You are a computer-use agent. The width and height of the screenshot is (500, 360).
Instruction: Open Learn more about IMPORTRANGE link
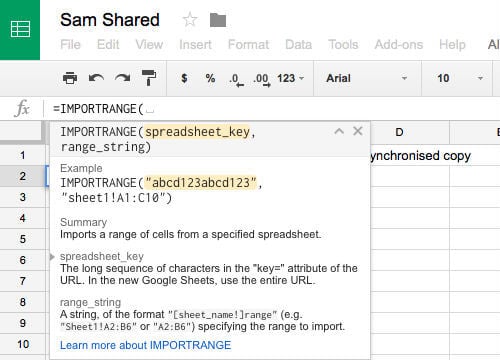coord(145,345)
